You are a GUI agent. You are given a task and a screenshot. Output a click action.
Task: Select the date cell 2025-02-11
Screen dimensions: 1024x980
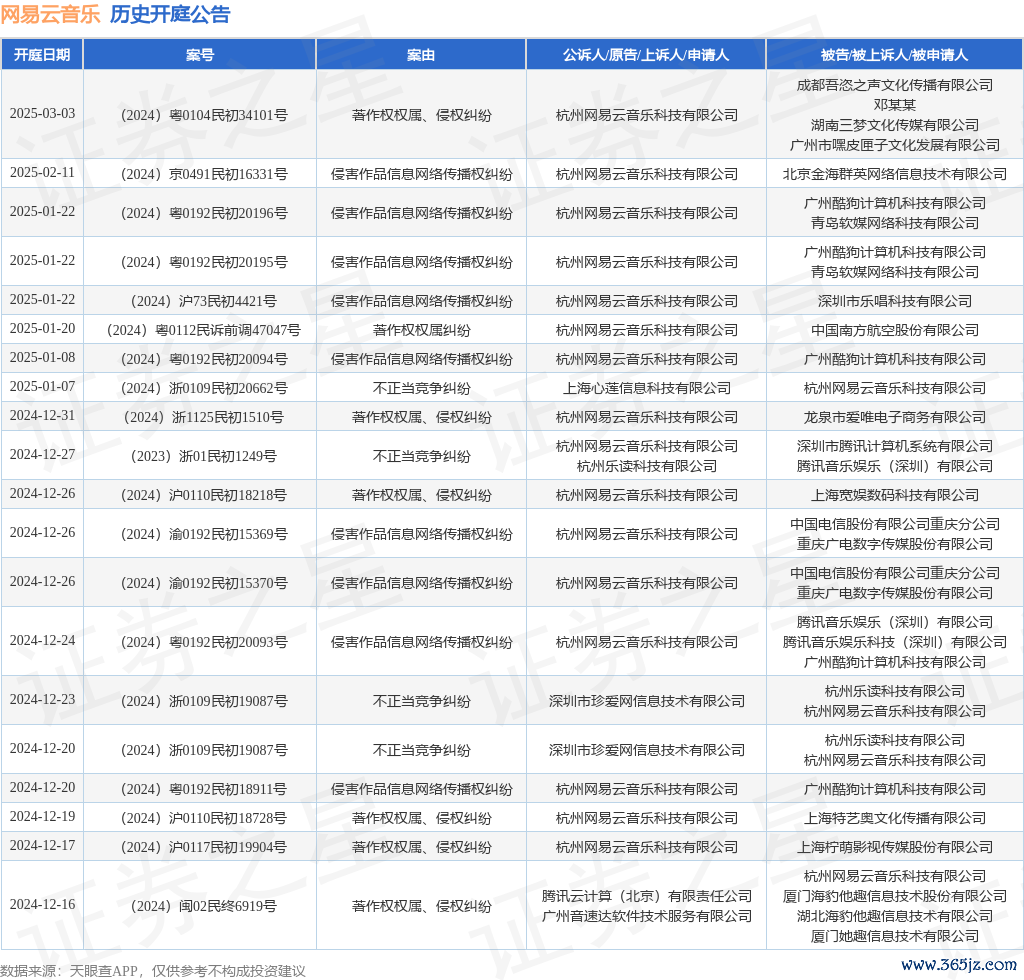[42, 172]
